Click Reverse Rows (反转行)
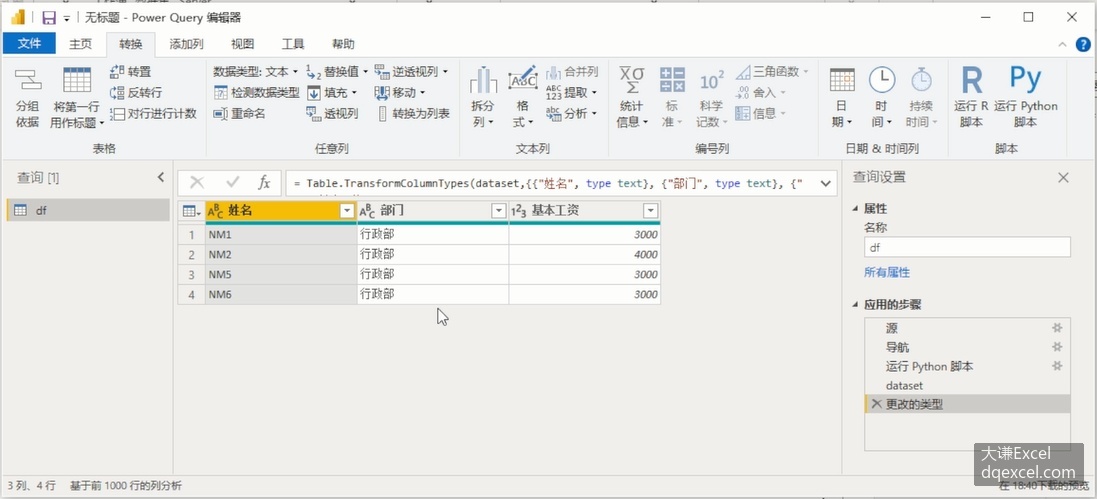This screenshot has height=499, width=1097. (136, 92)
